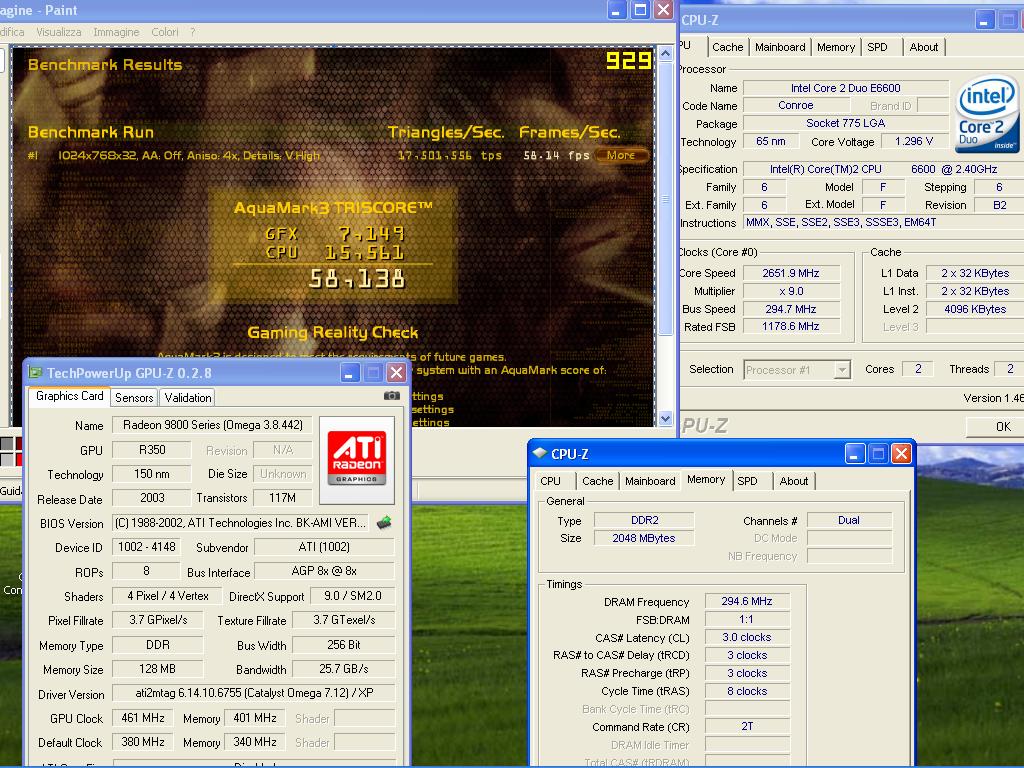Click the 2651.9 MHz Core Speed value
Image resolution: width=1024 pixels, height=768 pixels.
click(791, 273)
